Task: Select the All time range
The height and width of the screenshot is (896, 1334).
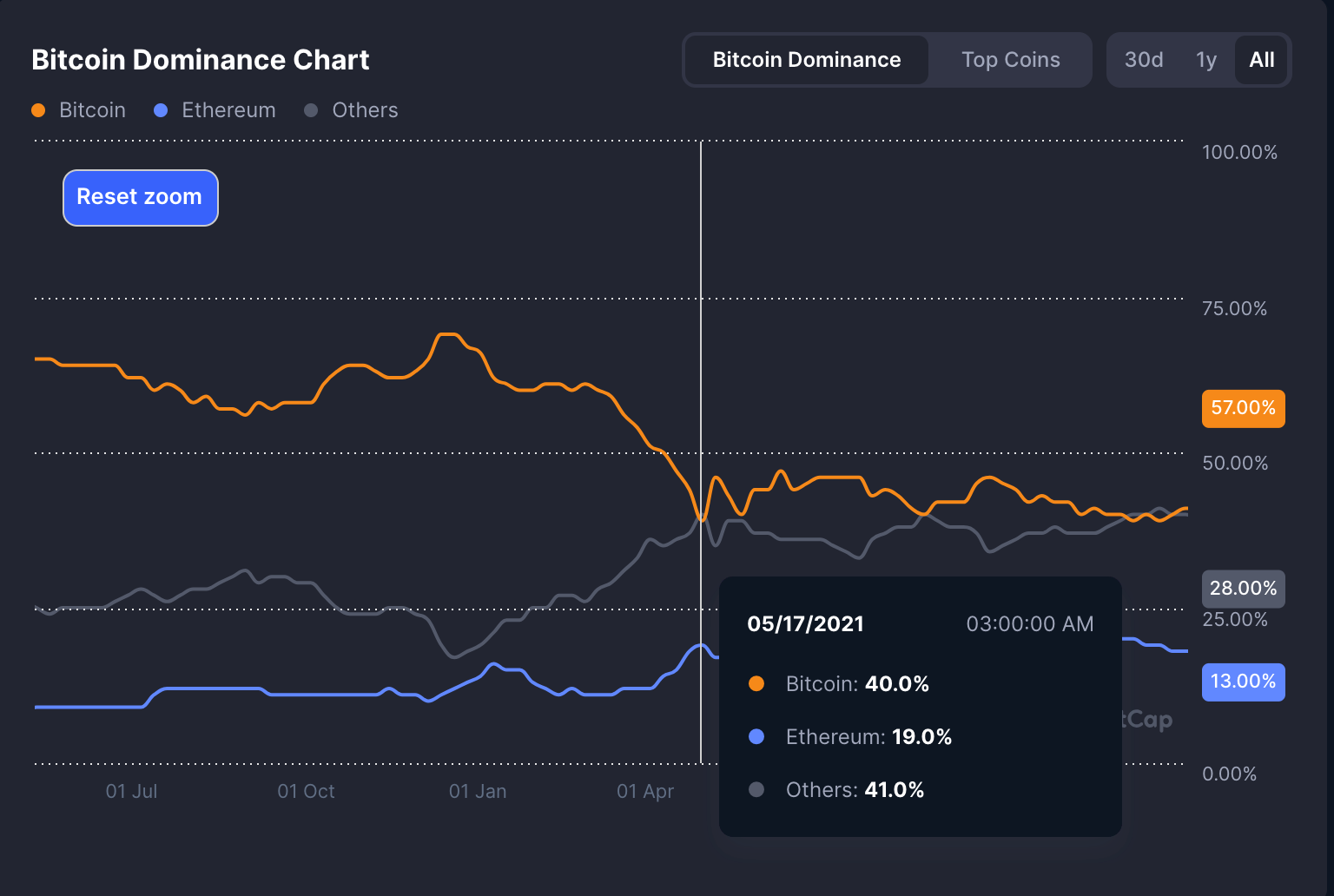Action: pos(1261,59)
